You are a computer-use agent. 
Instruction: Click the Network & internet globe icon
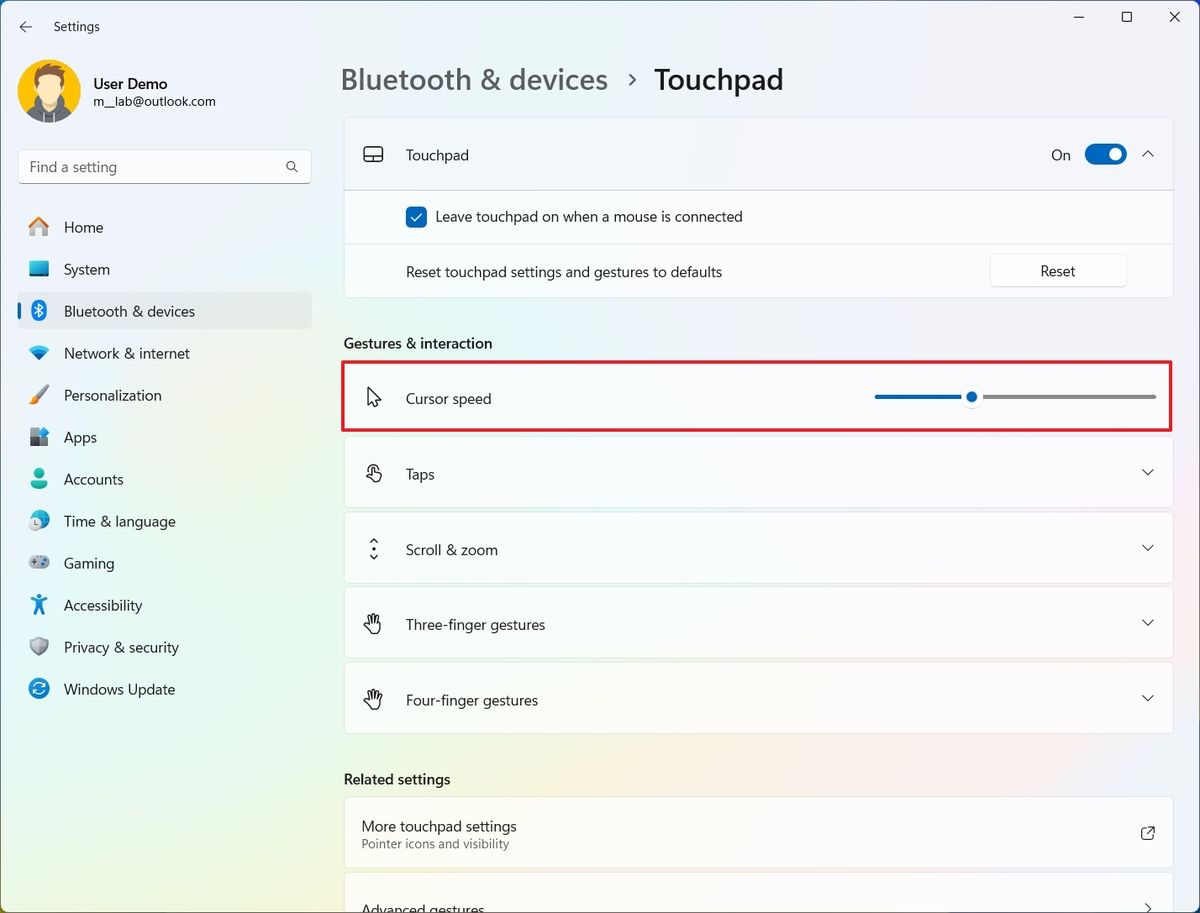pyautogui.click(x=38, y=353)
